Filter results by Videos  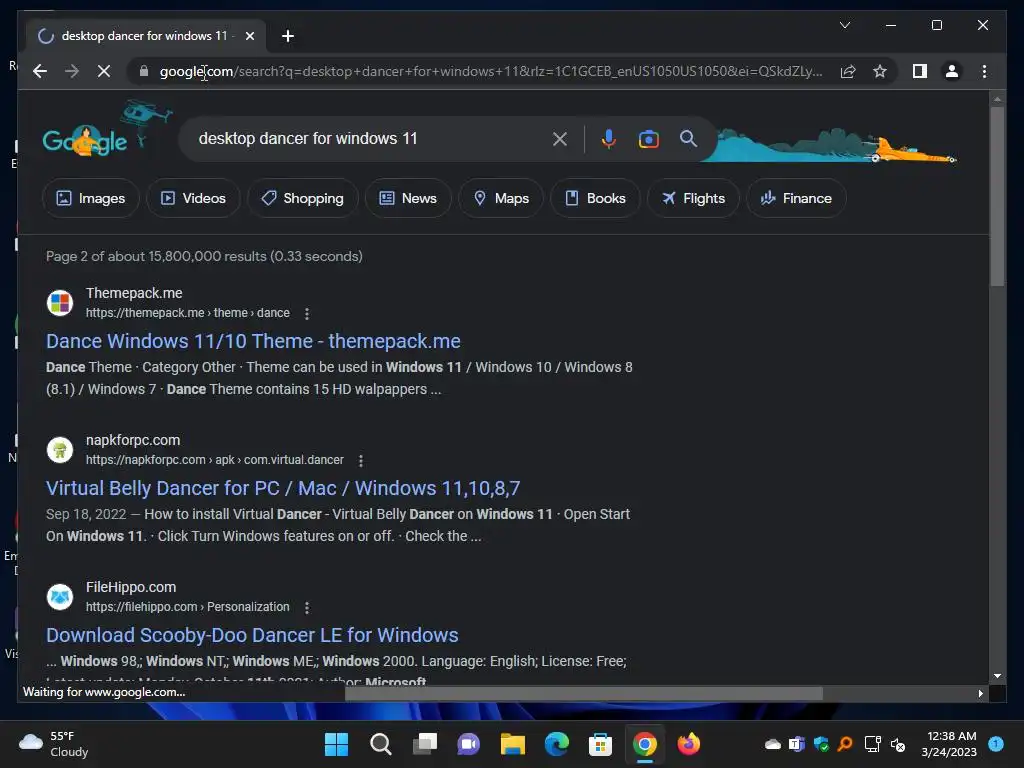pyautogui.click(x=193, y=198)
